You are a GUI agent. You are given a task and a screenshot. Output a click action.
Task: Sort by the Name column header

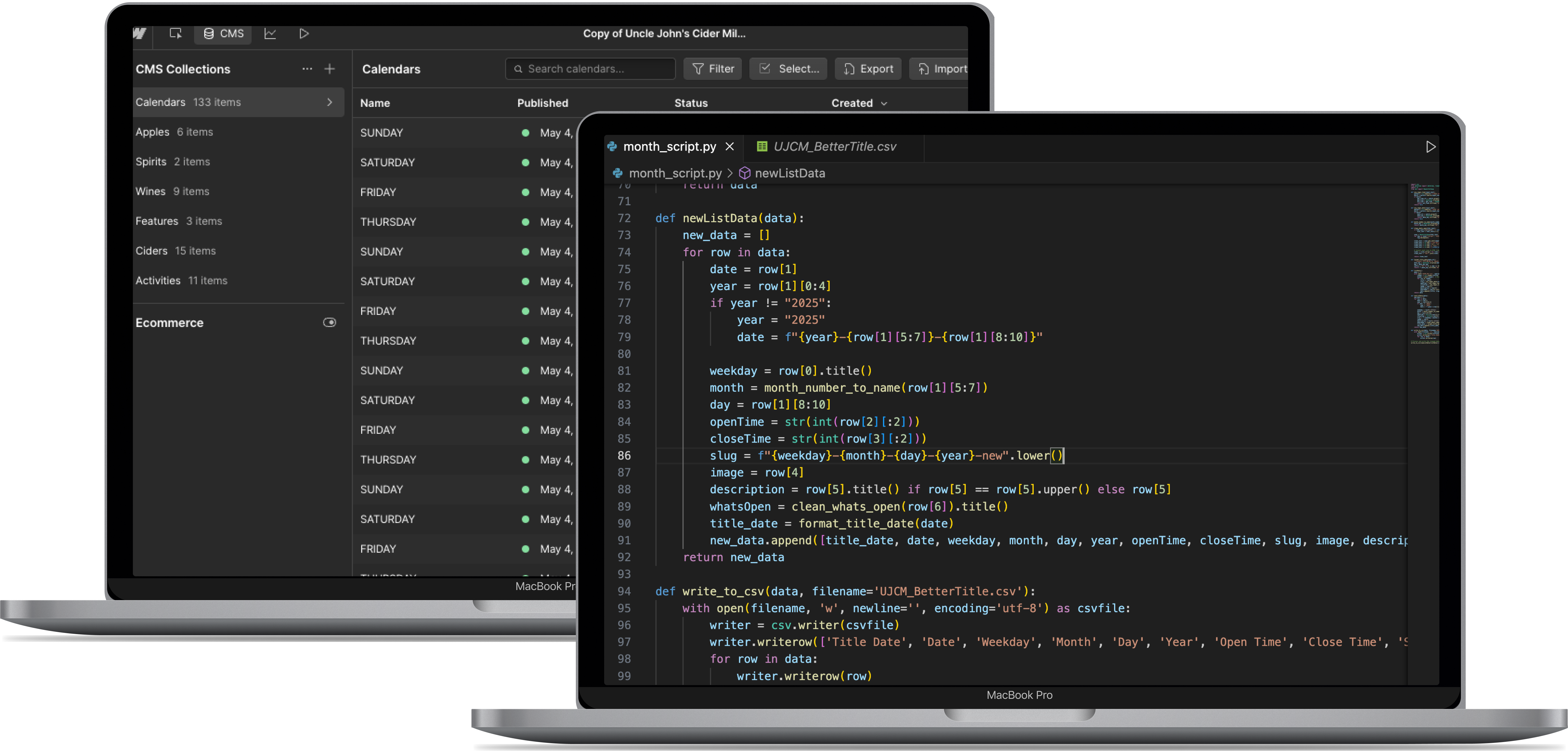tap(375, 103)
